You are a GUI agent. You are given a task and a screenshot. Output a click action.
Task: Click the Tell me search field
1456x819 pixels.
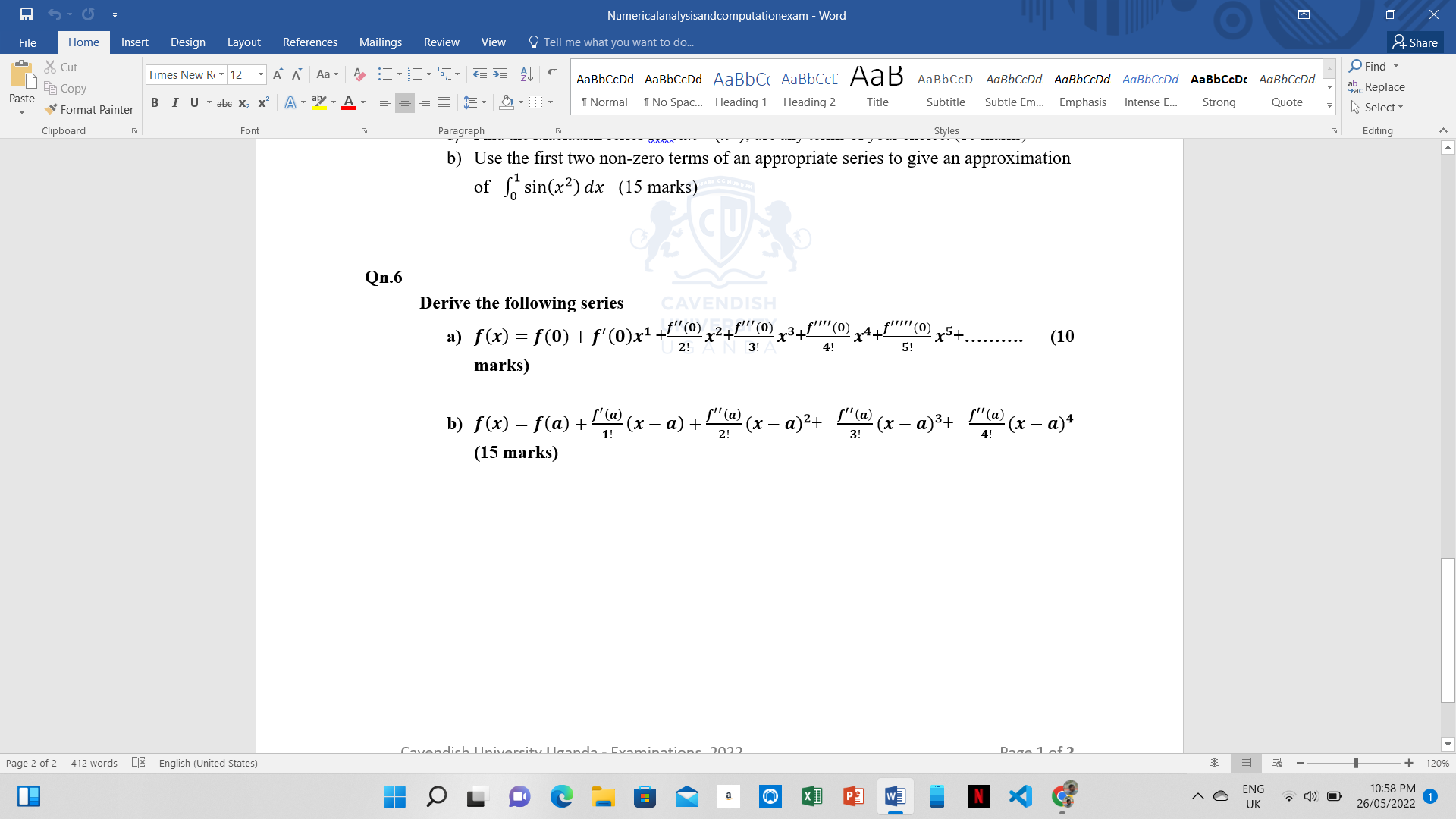click(618, 42)
